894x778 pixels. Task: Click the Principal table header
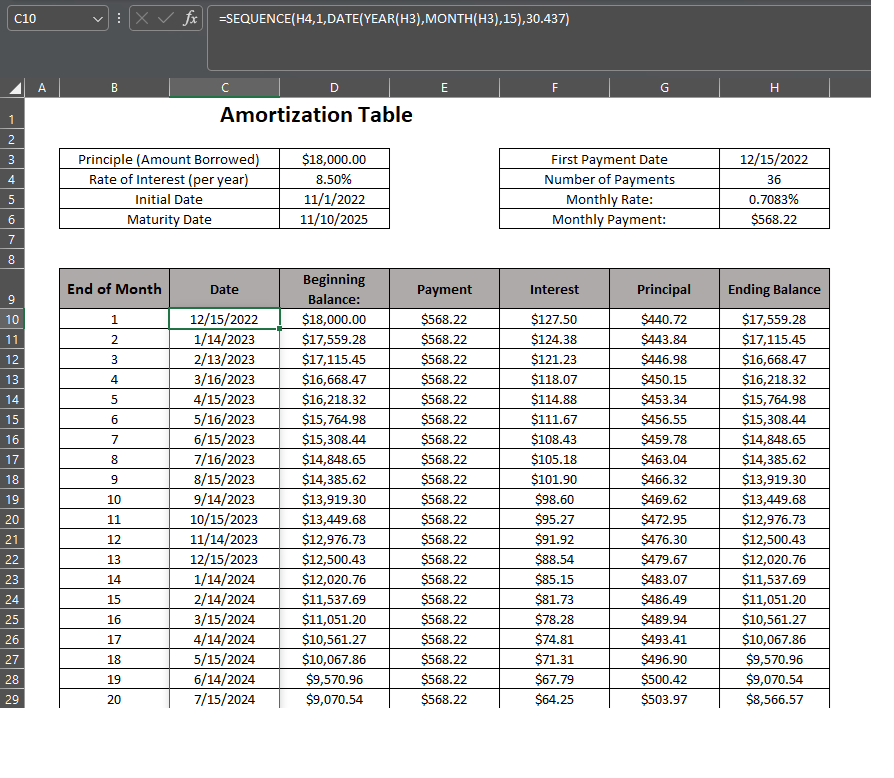[664, 289]
